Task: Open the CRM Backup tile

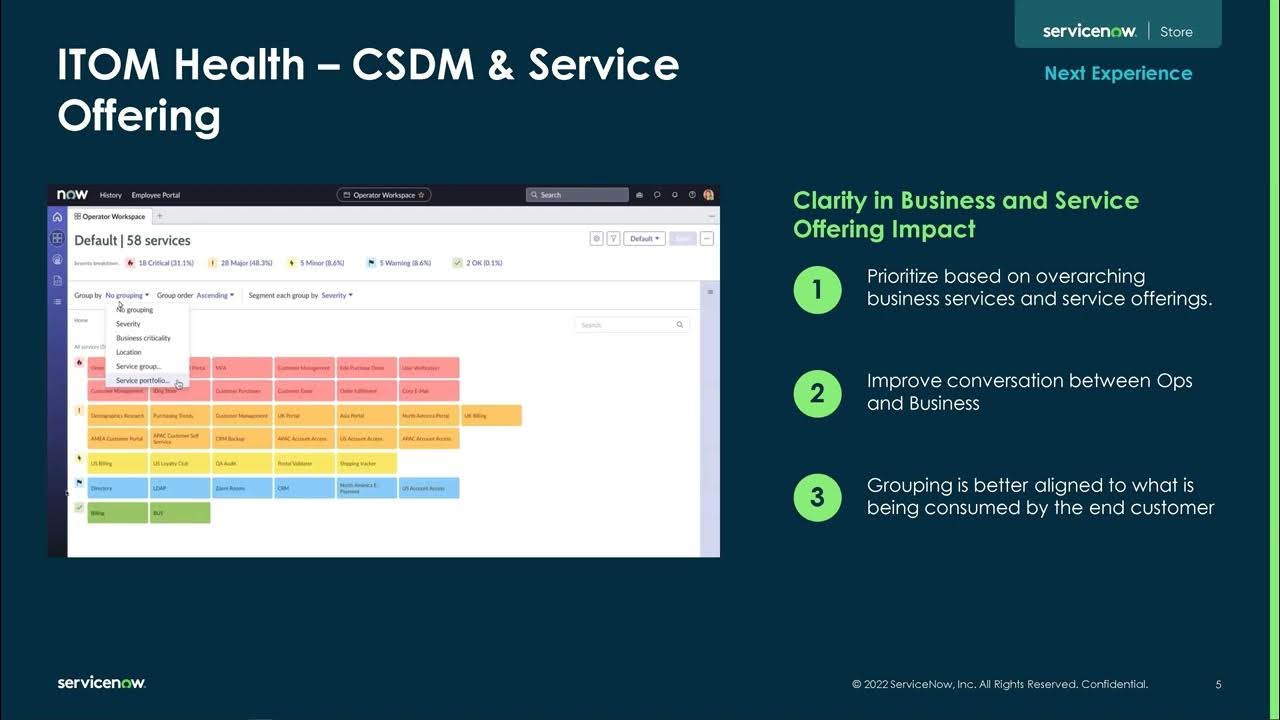Action: [x=242, y=438]
